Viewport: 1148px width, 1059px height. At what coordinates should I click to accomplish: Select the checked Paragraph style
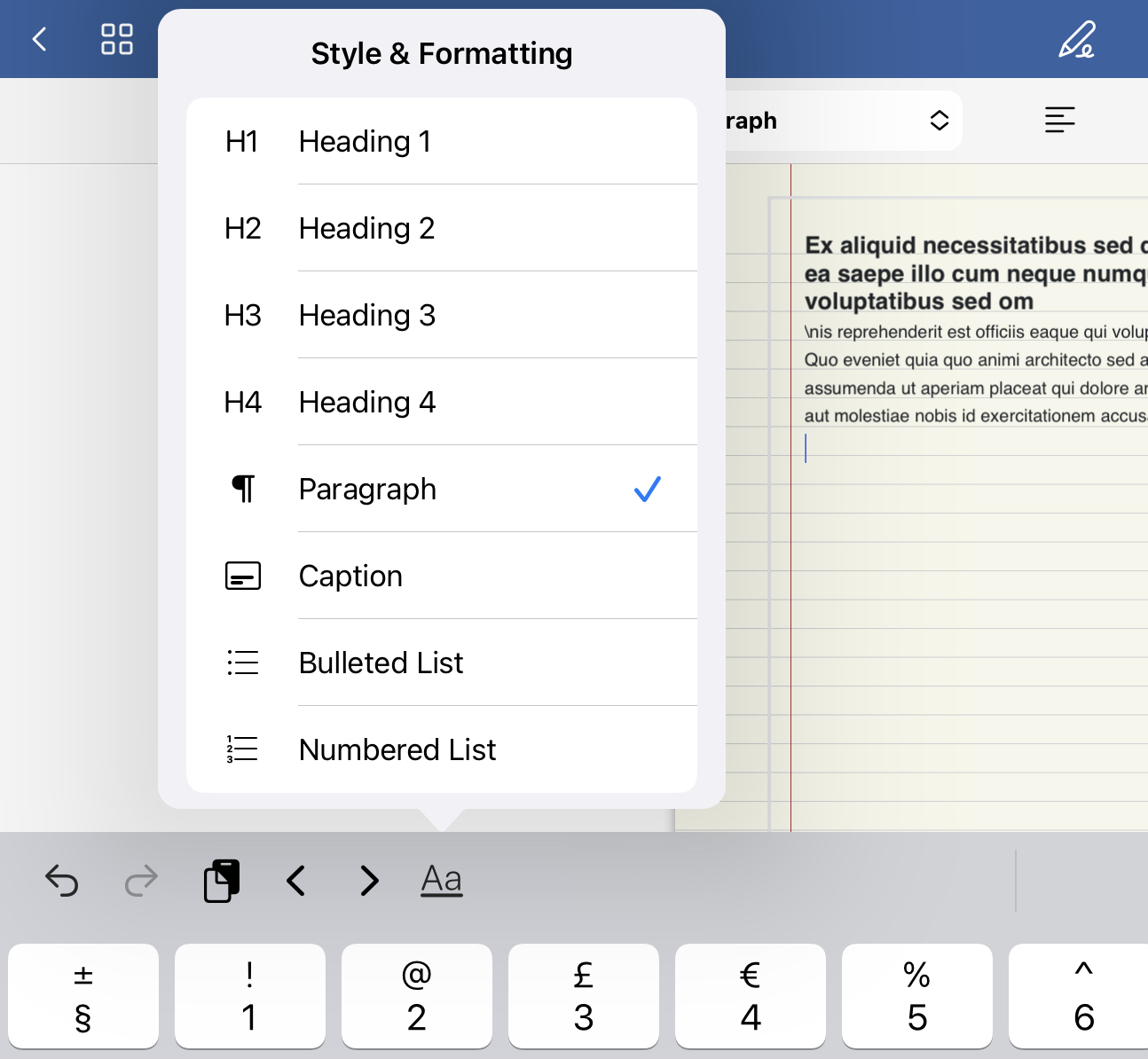tap(441, 489)
